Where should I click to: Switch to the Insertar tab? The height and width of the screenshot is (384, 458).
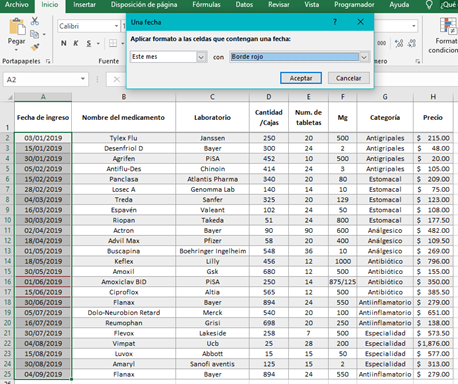point(84,5)
